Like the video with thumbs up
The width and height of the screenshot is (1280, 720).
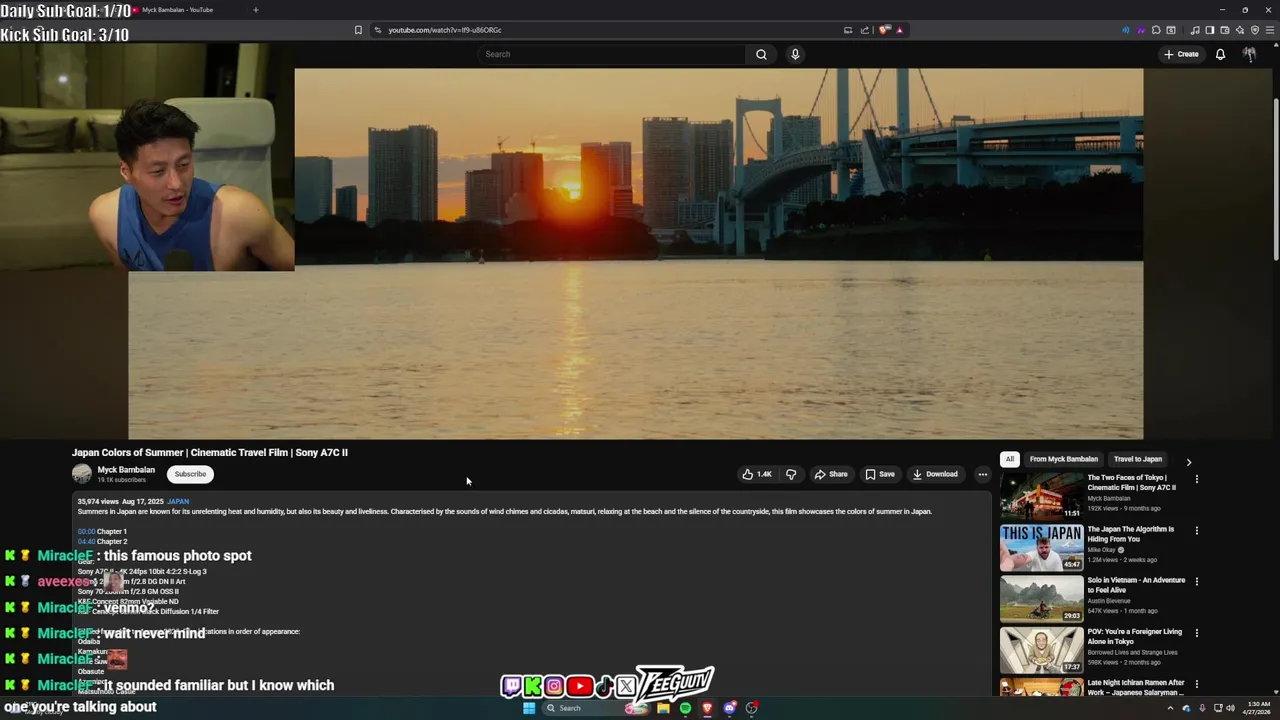(x=757, y=474)
